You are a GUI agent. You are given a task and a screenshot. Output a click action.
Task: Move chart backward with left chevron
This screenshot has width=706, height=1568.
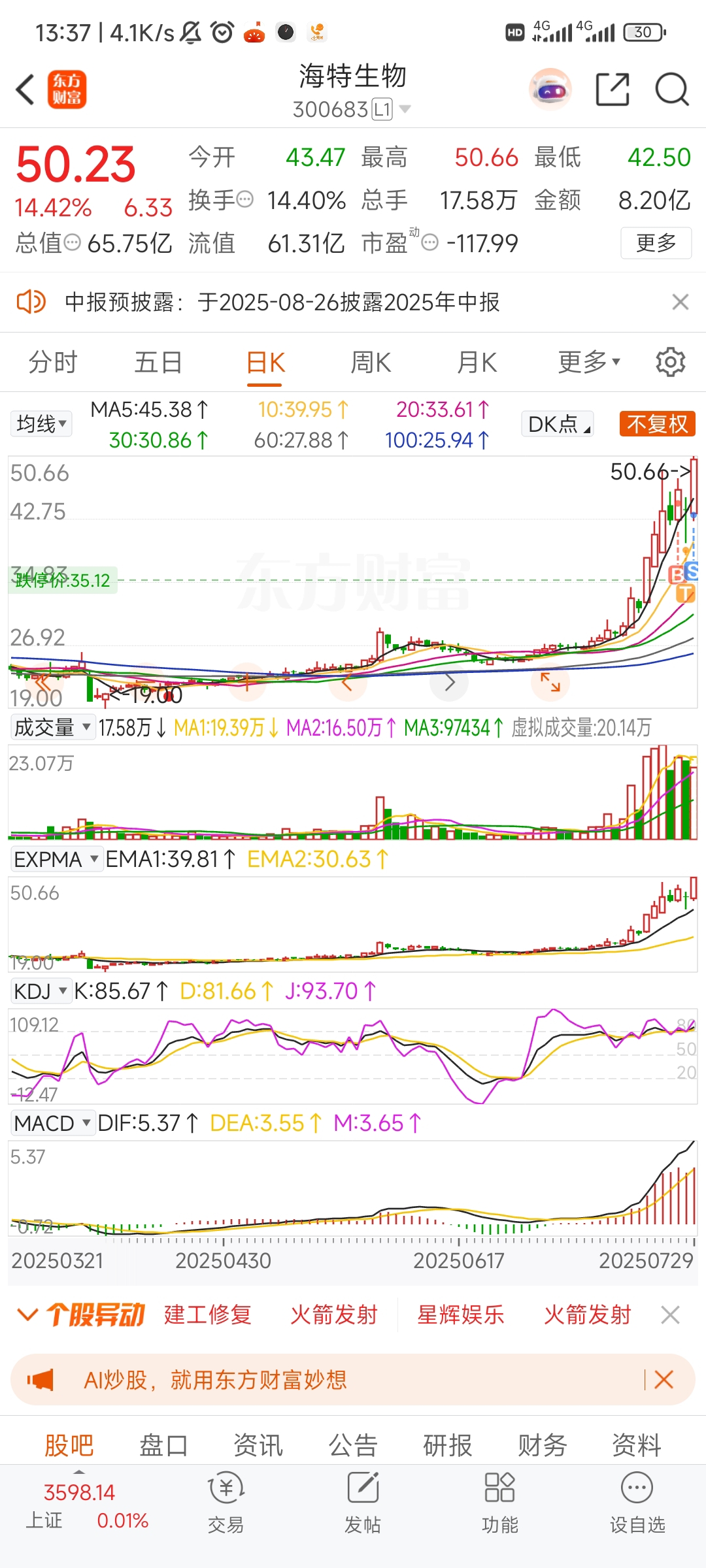[x=347, y=683]
